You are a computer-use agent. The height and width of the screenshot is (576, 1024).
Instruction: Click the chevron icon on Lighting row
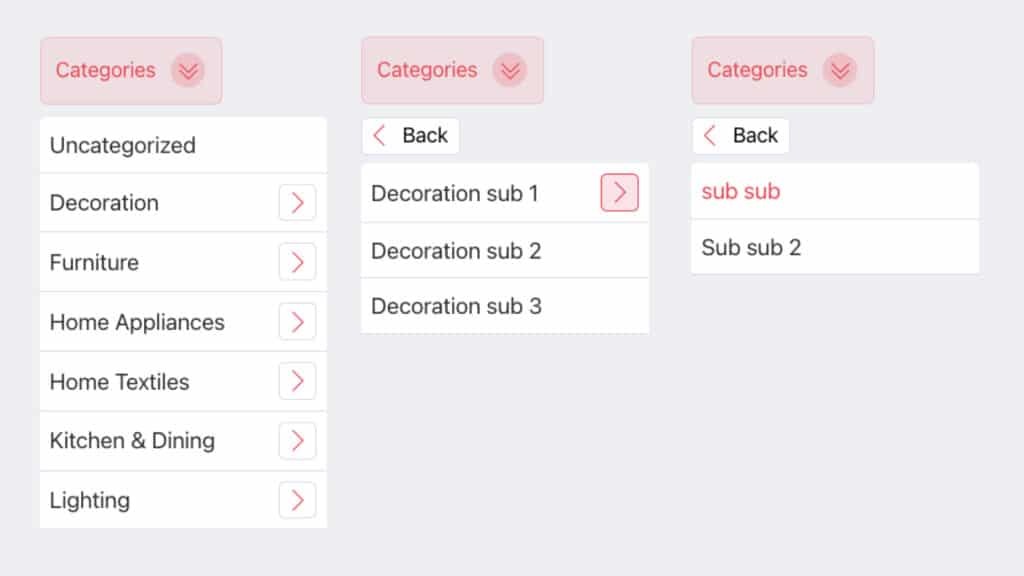[x=297, y=500]
